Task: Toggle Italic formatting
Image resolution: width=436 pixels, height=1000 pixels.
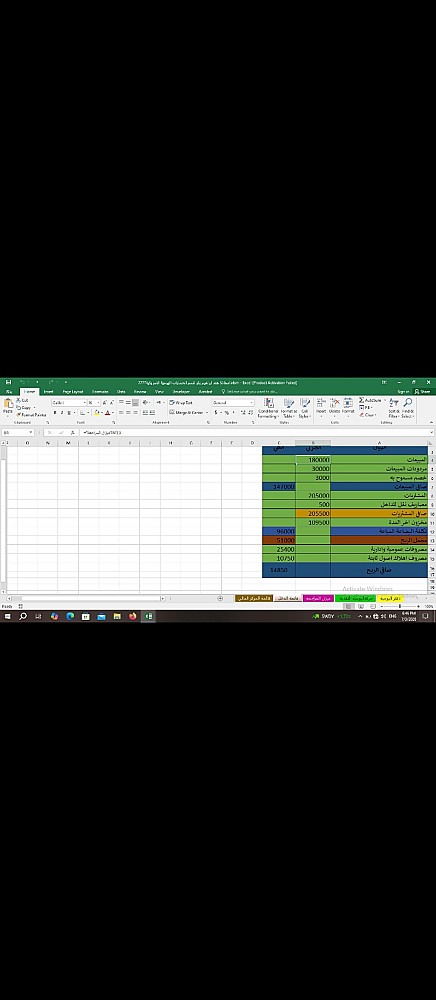Action: [61, 413]
